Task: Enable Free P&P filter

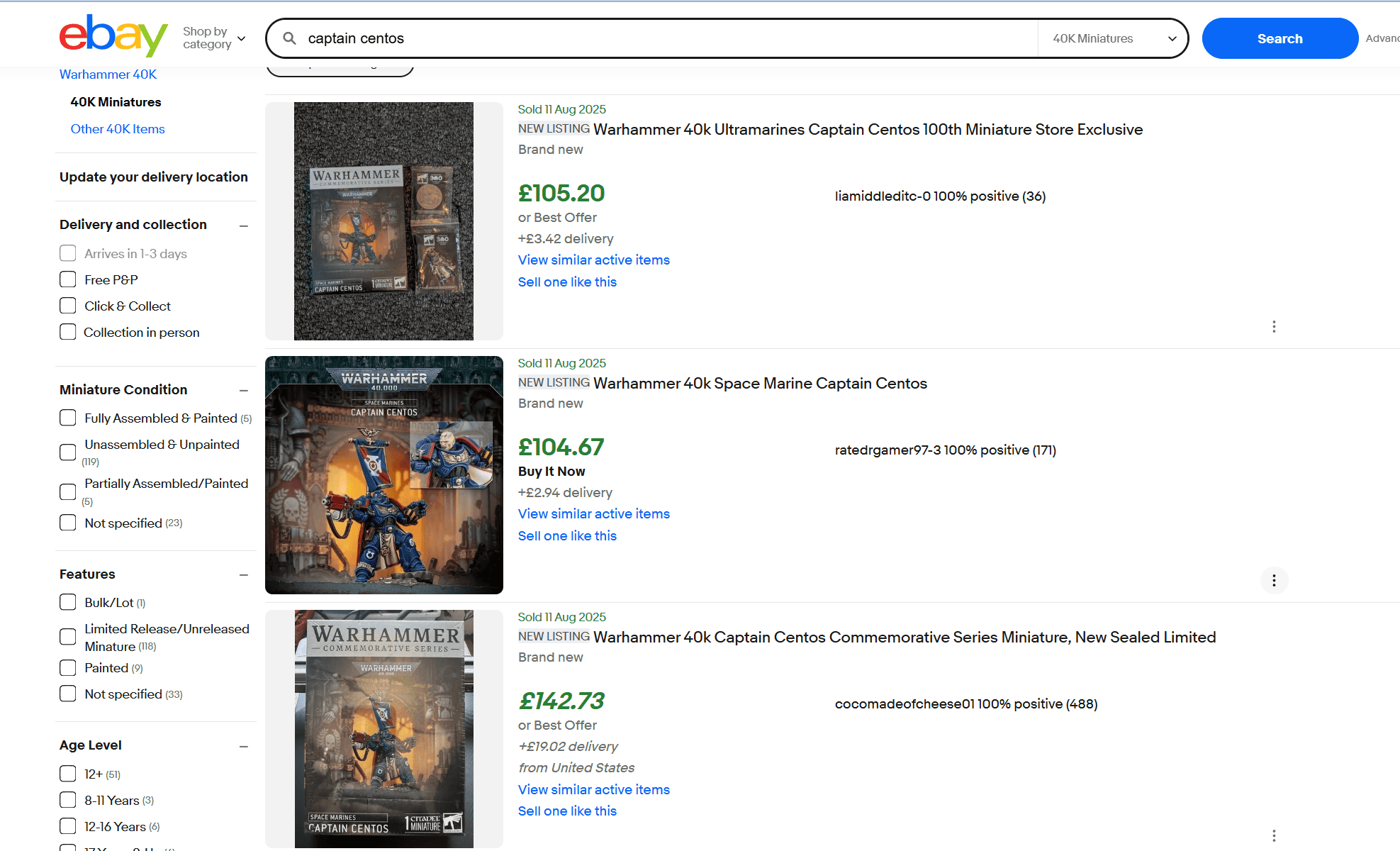Action: [x=68, y=279]
